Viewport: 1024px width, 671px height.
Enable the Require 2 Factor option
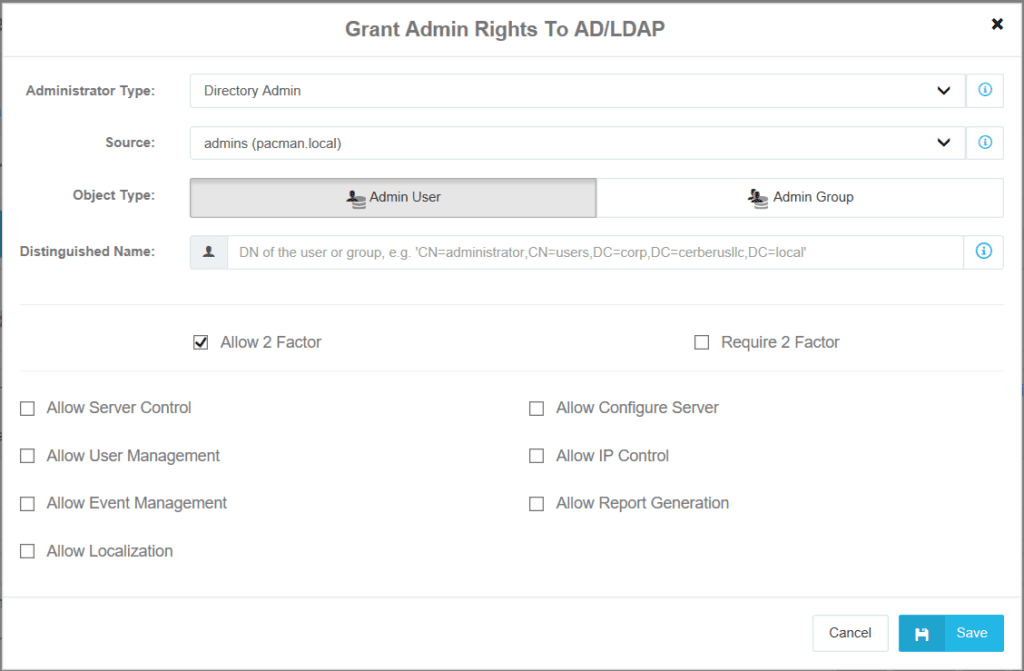coord(702,343)
